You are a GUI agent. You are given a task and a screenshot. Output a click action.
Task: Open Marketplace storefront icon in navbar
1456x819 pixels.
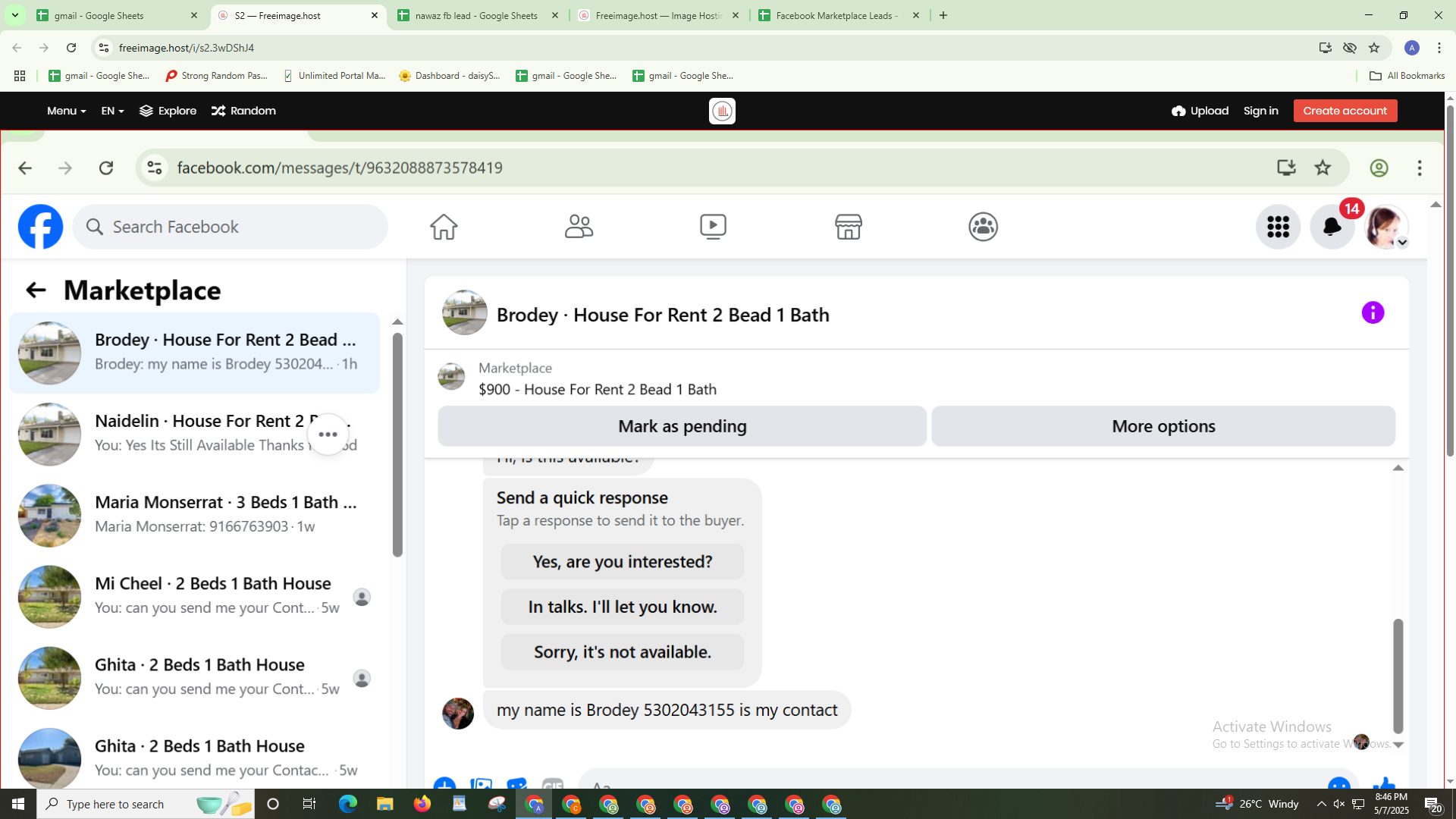(848, 226)
